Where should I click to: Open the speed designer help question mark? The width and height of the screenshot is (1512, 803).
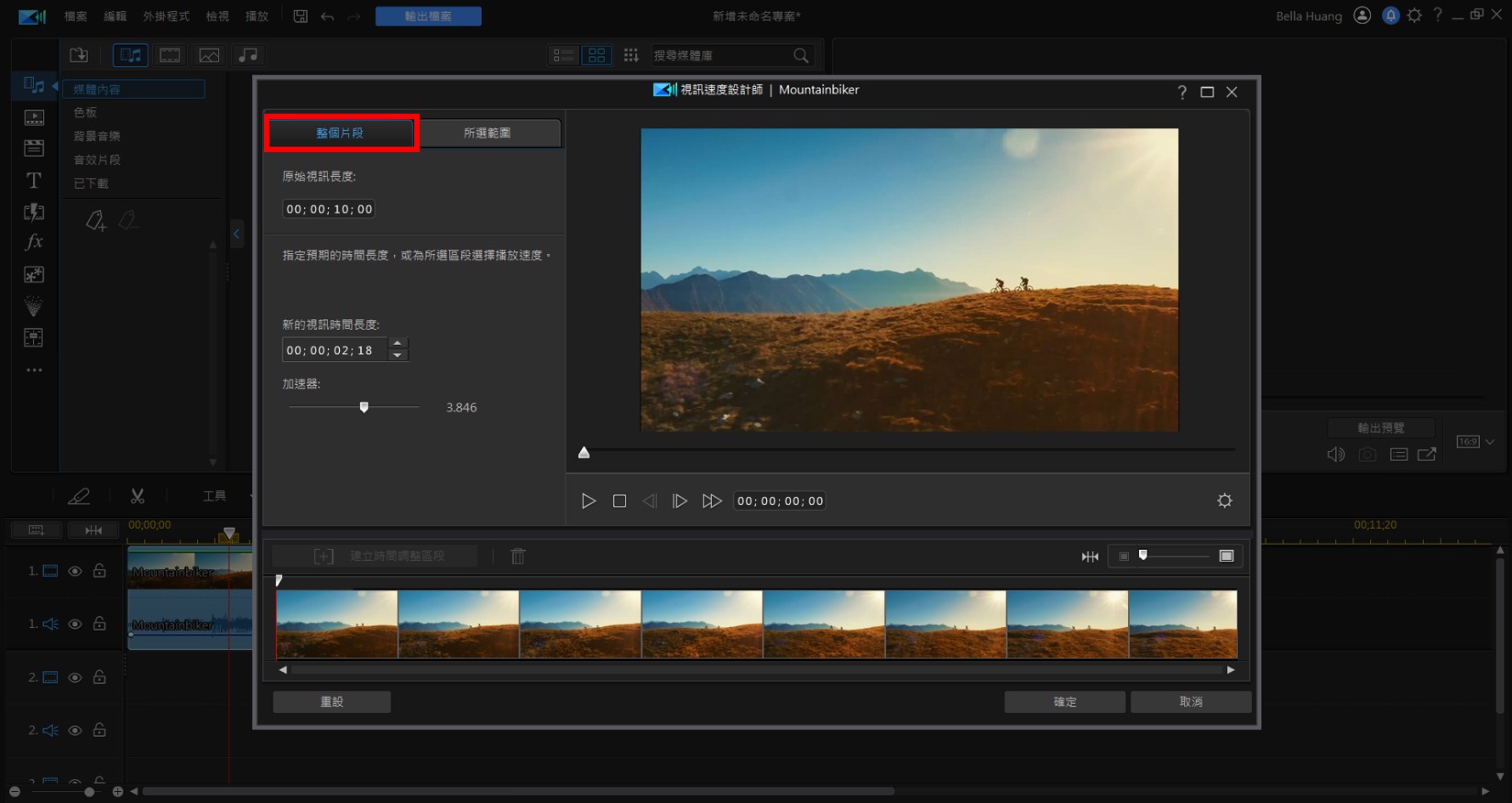pyautogui.click(x=1182, y=92)
